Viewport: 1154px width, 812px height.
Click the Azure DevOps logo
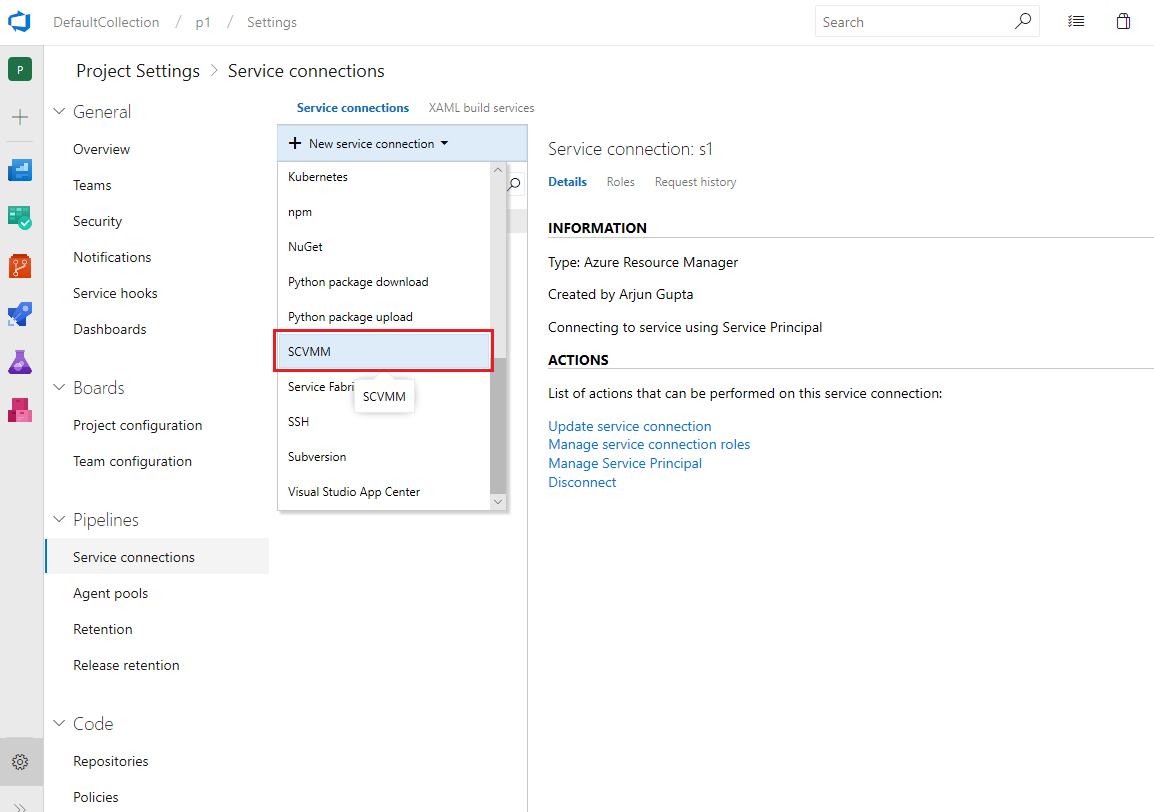20,21
